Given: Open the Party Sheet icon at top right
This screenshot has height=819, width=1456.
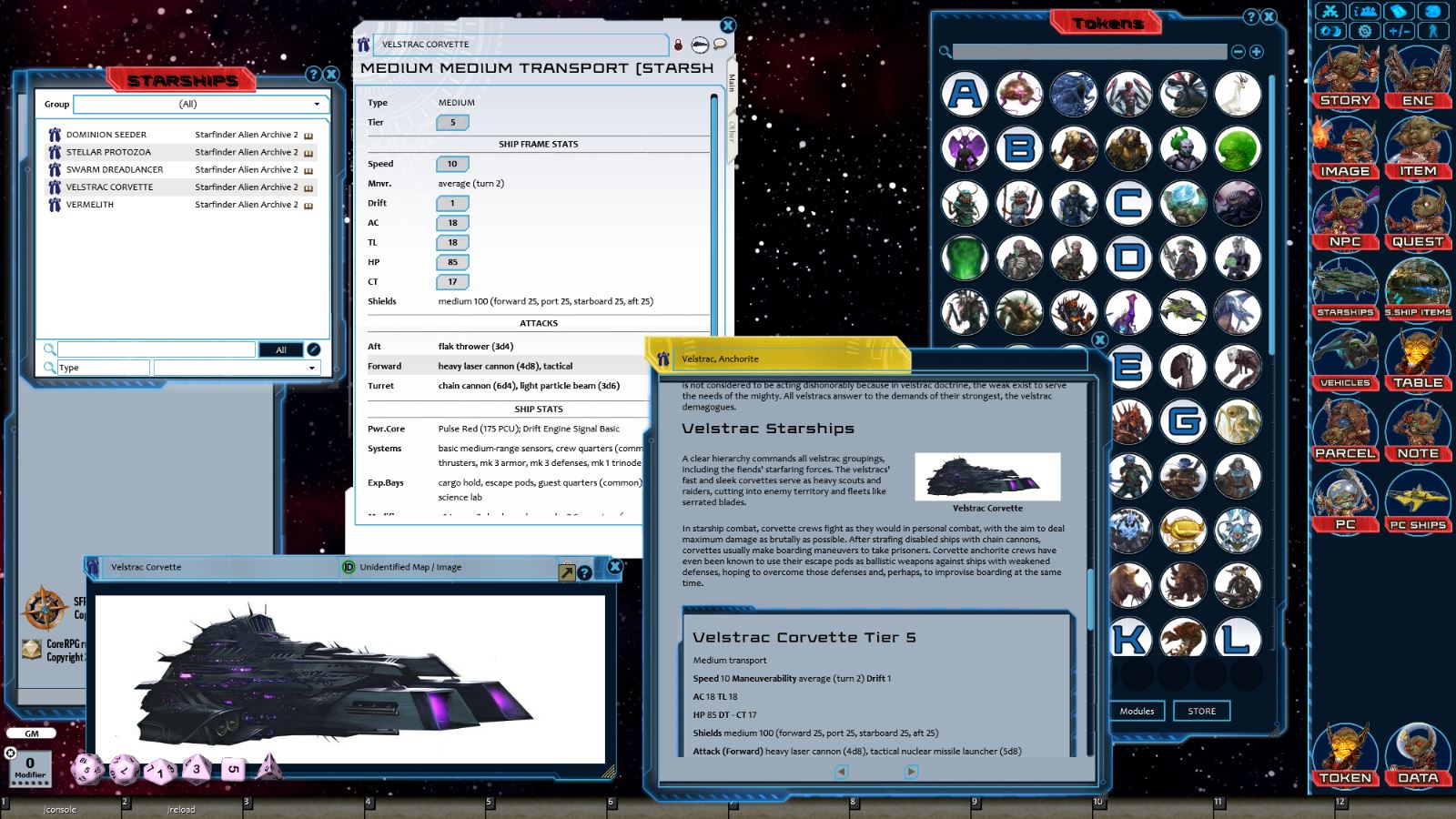Looking at the screenshot, I should tap(1363, 11).
